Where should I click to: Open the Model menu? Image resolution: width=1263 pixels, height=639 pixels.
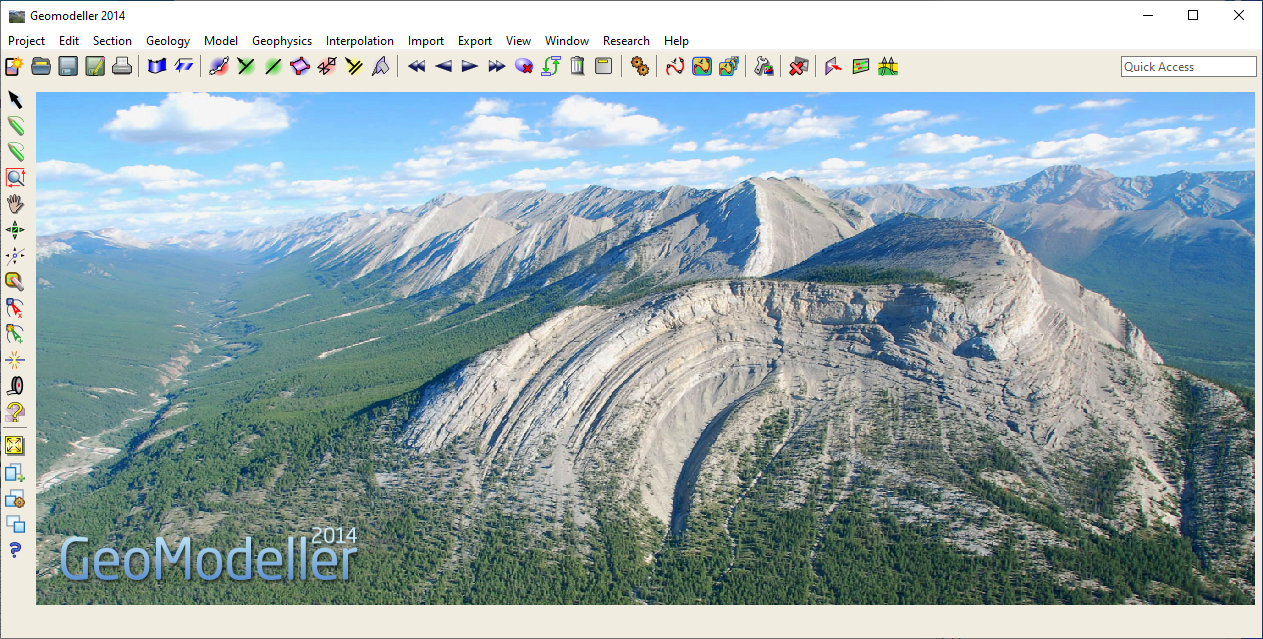[221, 41]
